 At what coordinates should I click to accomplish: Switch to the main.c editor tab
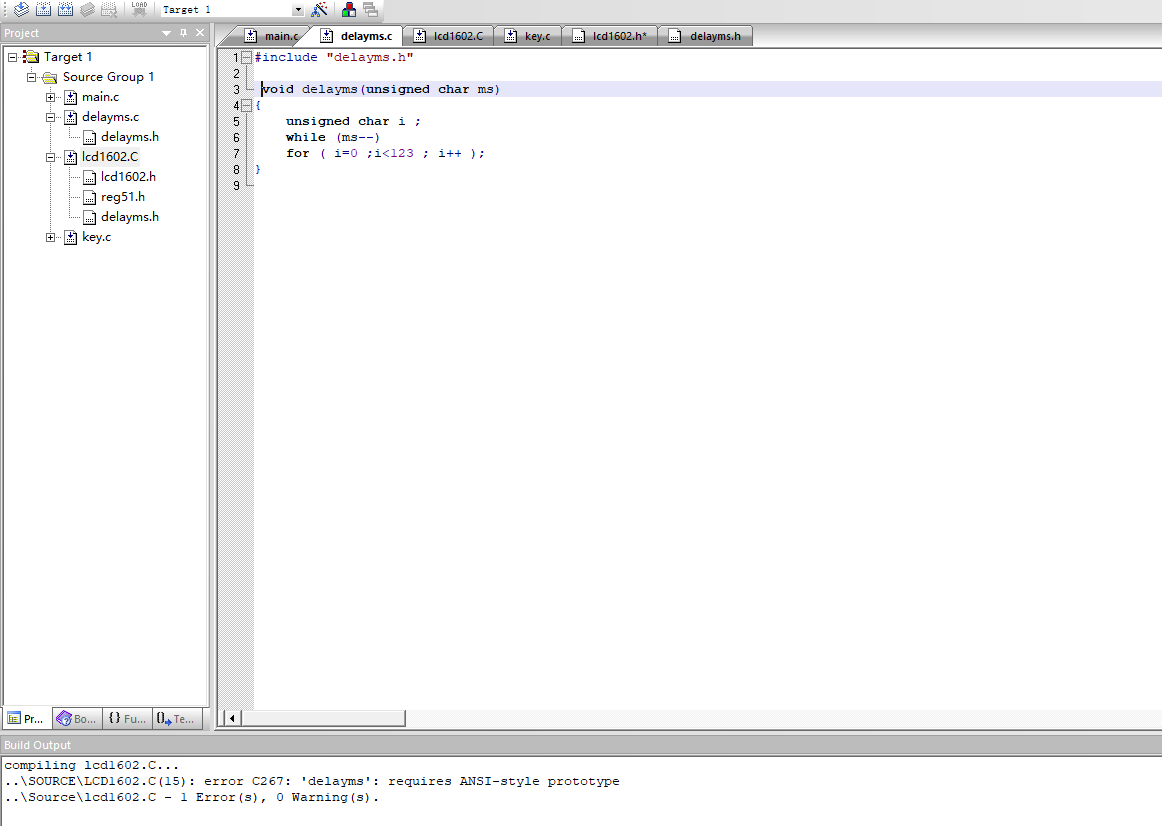[x=271, y=36]
